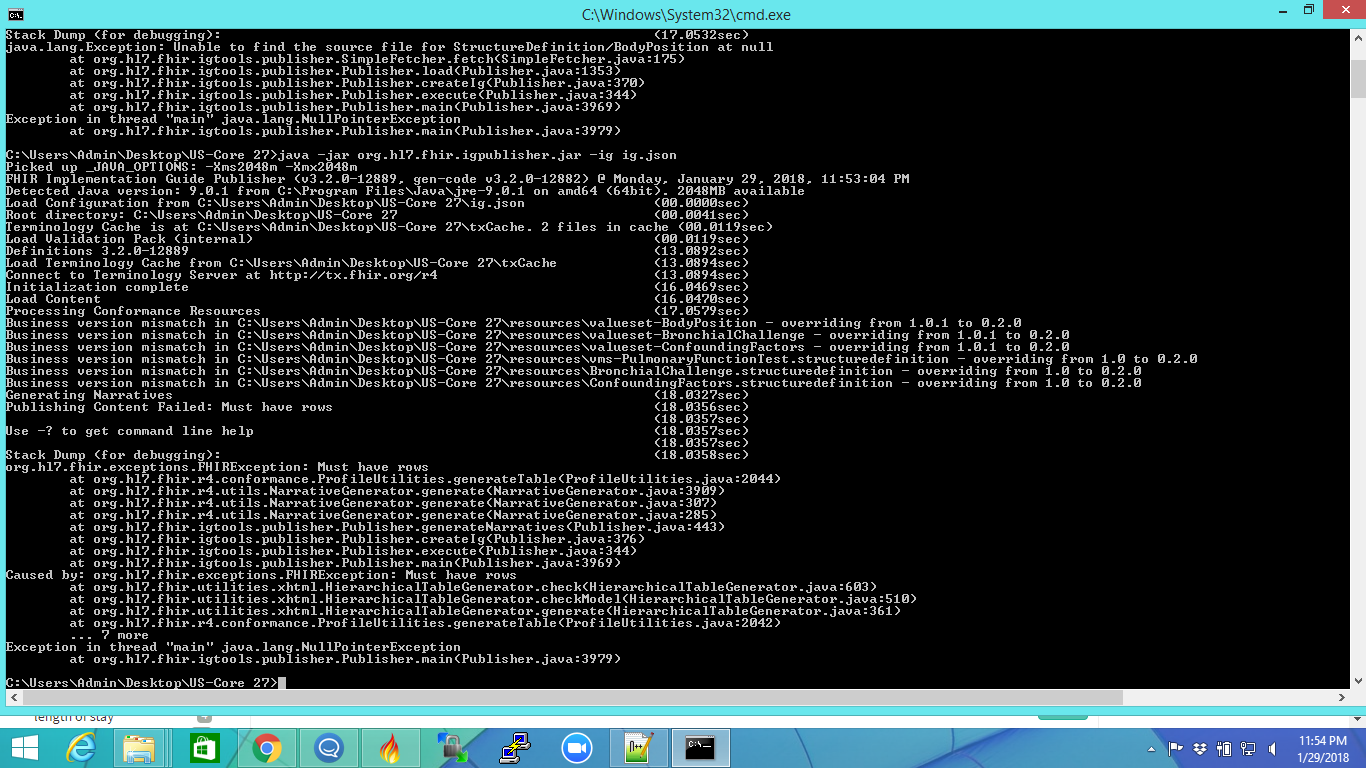This screenshot has width=1366, height=768.
Task: Click the valueset-BronchialChallenge version mismatch line
Action: tap(537, 335)
